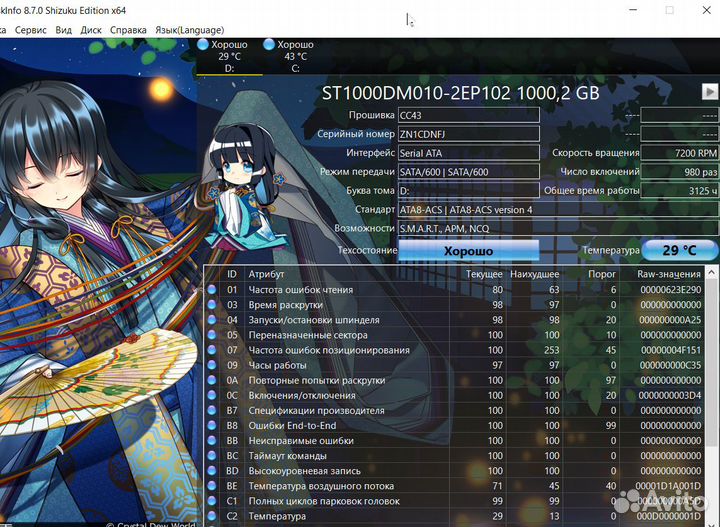The height and width of the screenshot is (527, 720).
Task: Select the D: drive tab at 29 °C
Action: 229,56
